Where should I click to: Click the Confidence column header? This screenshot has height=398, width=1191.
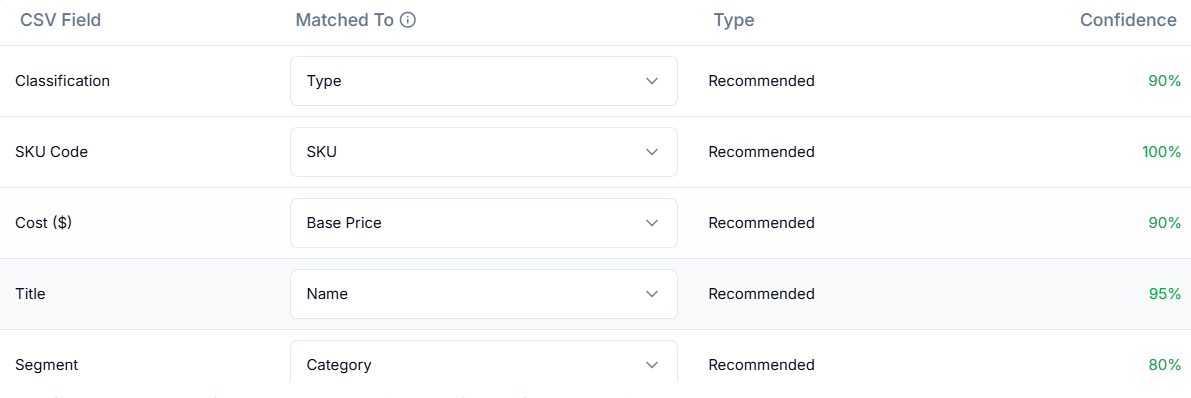1128,21
